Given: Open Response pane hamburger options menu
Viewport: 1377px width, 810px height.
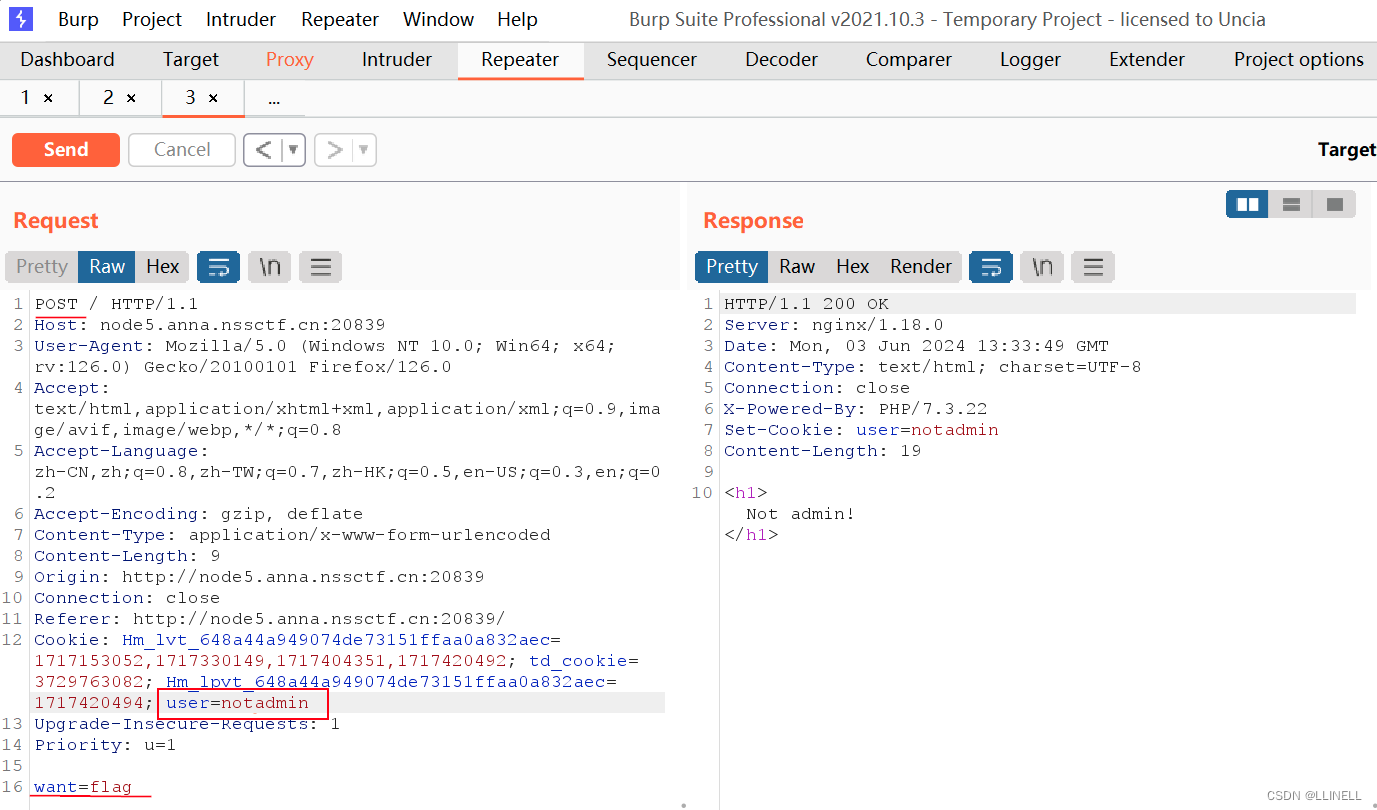Looking at the screenshot, I should click(x=1093, y=266).
